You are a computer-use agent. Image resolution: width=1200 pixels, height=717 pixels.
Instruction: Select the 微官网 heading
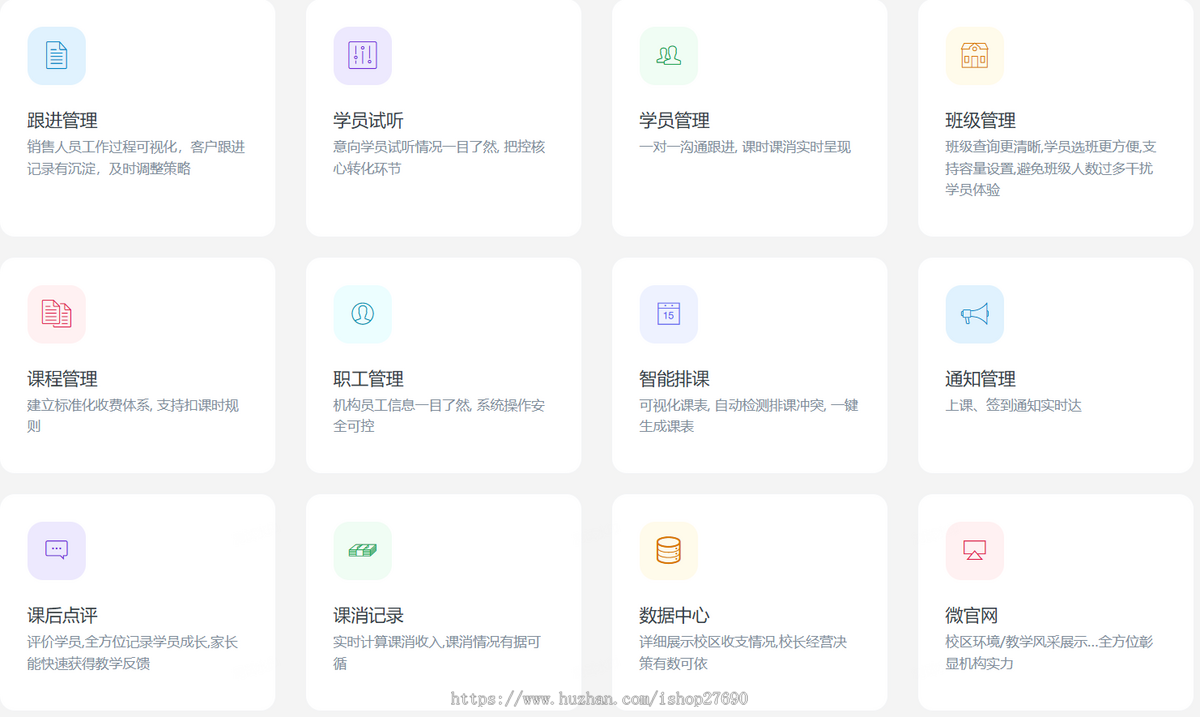(x=972, y=615)
